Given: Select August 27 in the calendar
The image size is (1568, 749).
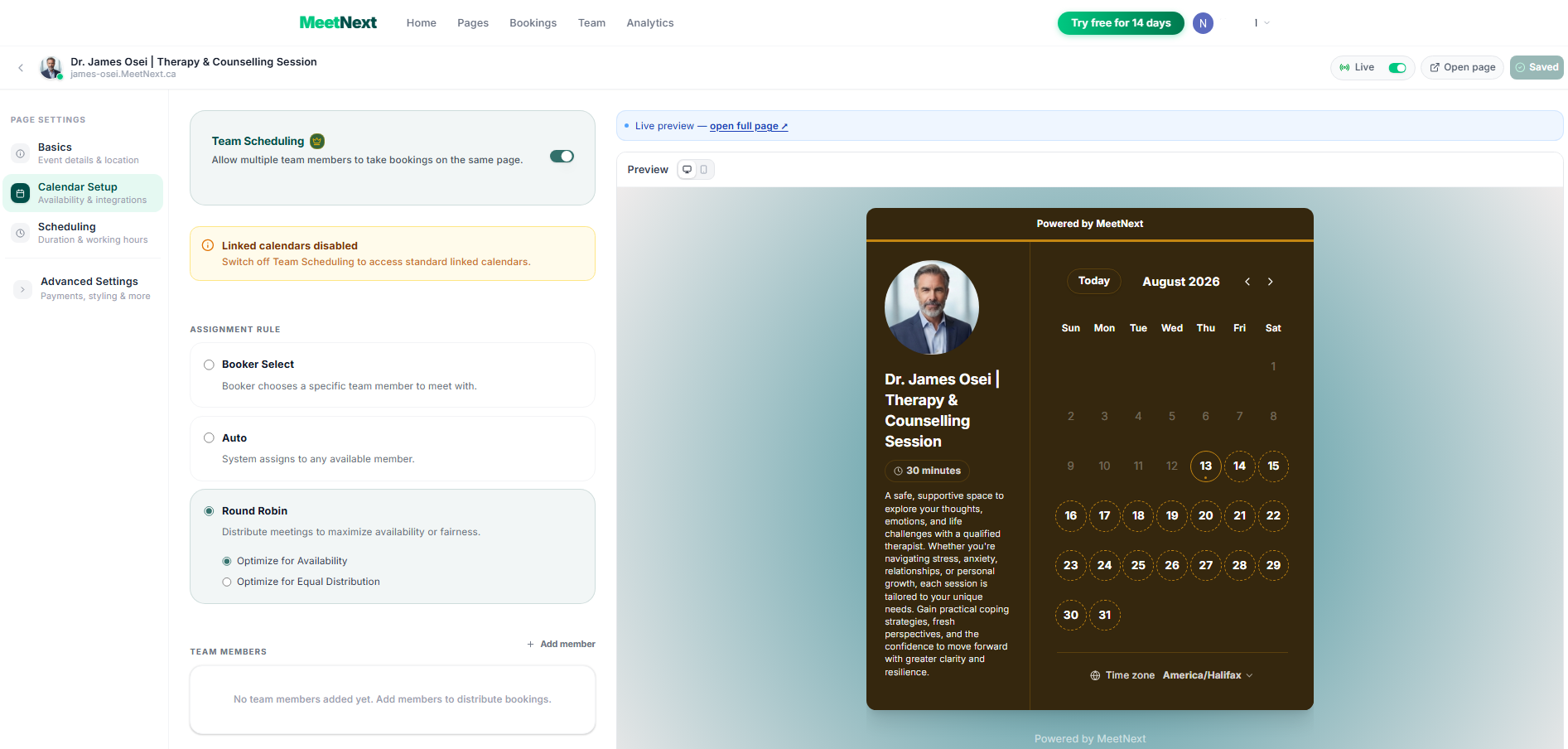Looking at the screenshot, I should coord(1205,565).
